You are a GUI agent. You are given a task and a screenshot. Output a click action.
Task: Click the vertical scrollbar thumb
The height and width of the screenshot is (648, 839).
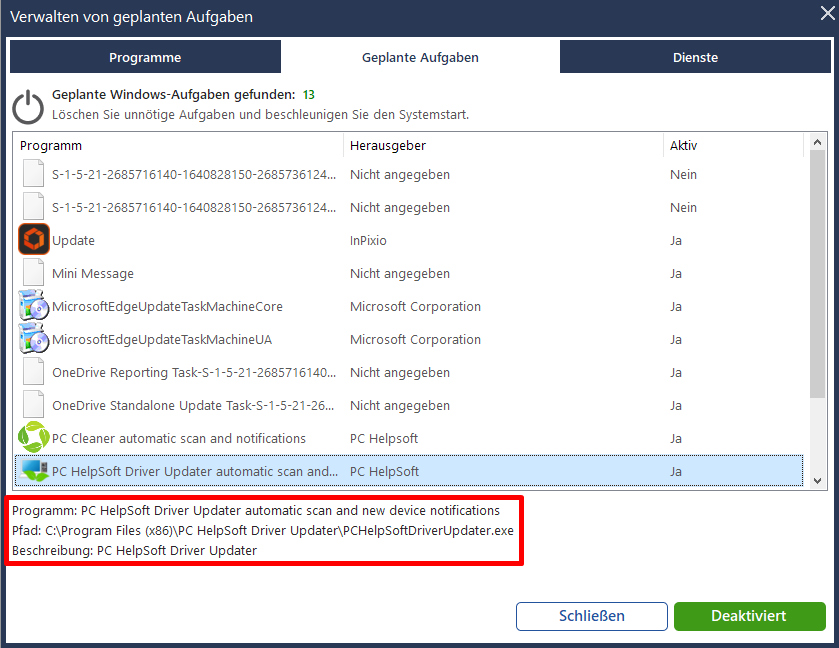[x=817, y=274]
